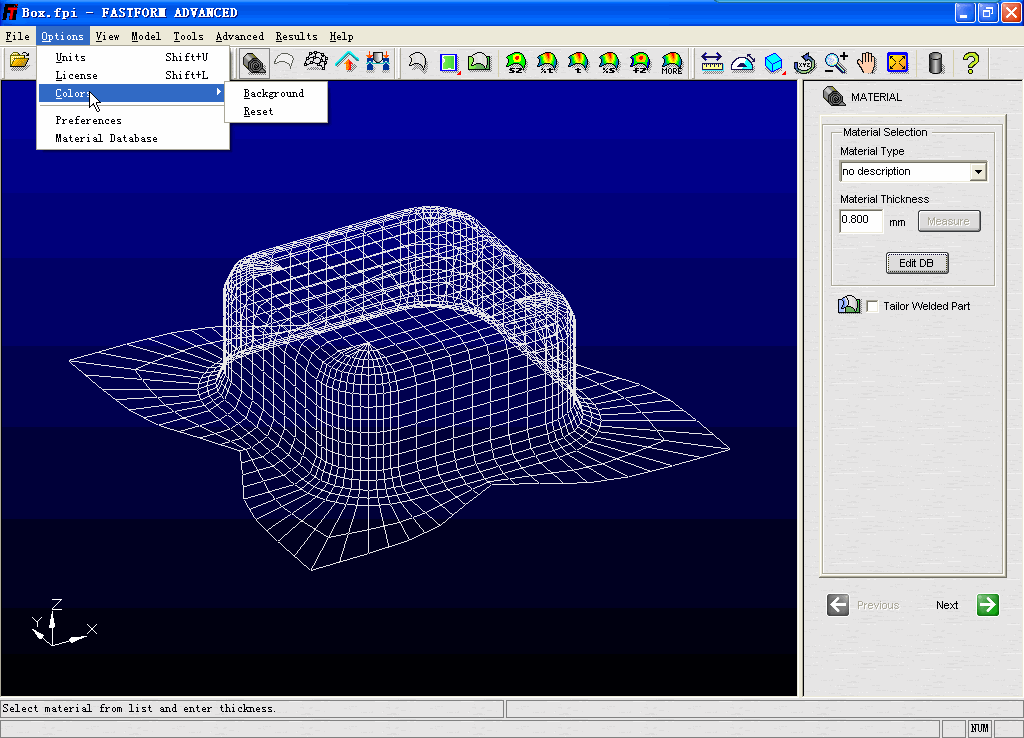Select the magnifier zoom tool
The width and height of the screenshot is (1024, 738).
point(836,63)
